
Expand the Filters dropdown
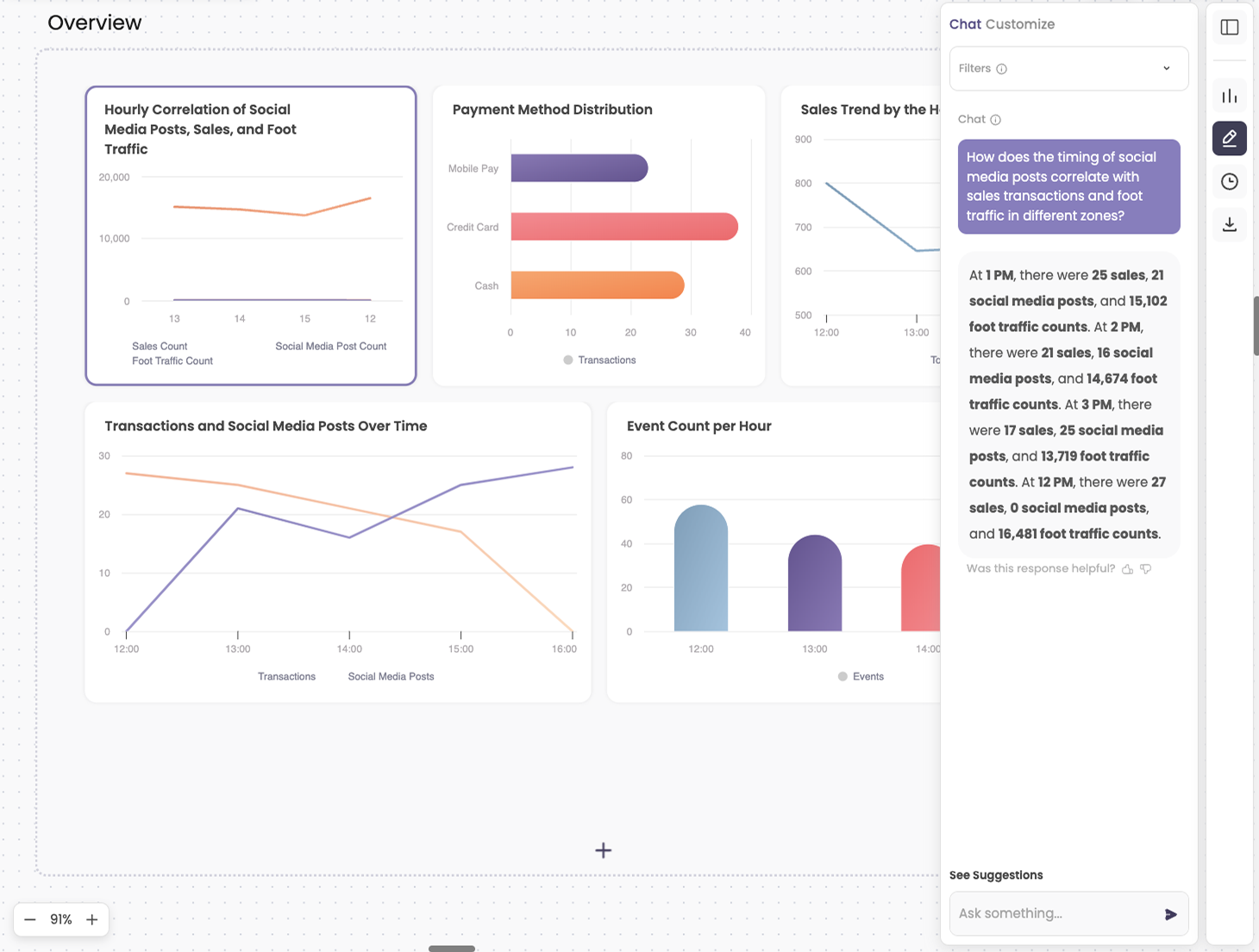point(1166,68)
